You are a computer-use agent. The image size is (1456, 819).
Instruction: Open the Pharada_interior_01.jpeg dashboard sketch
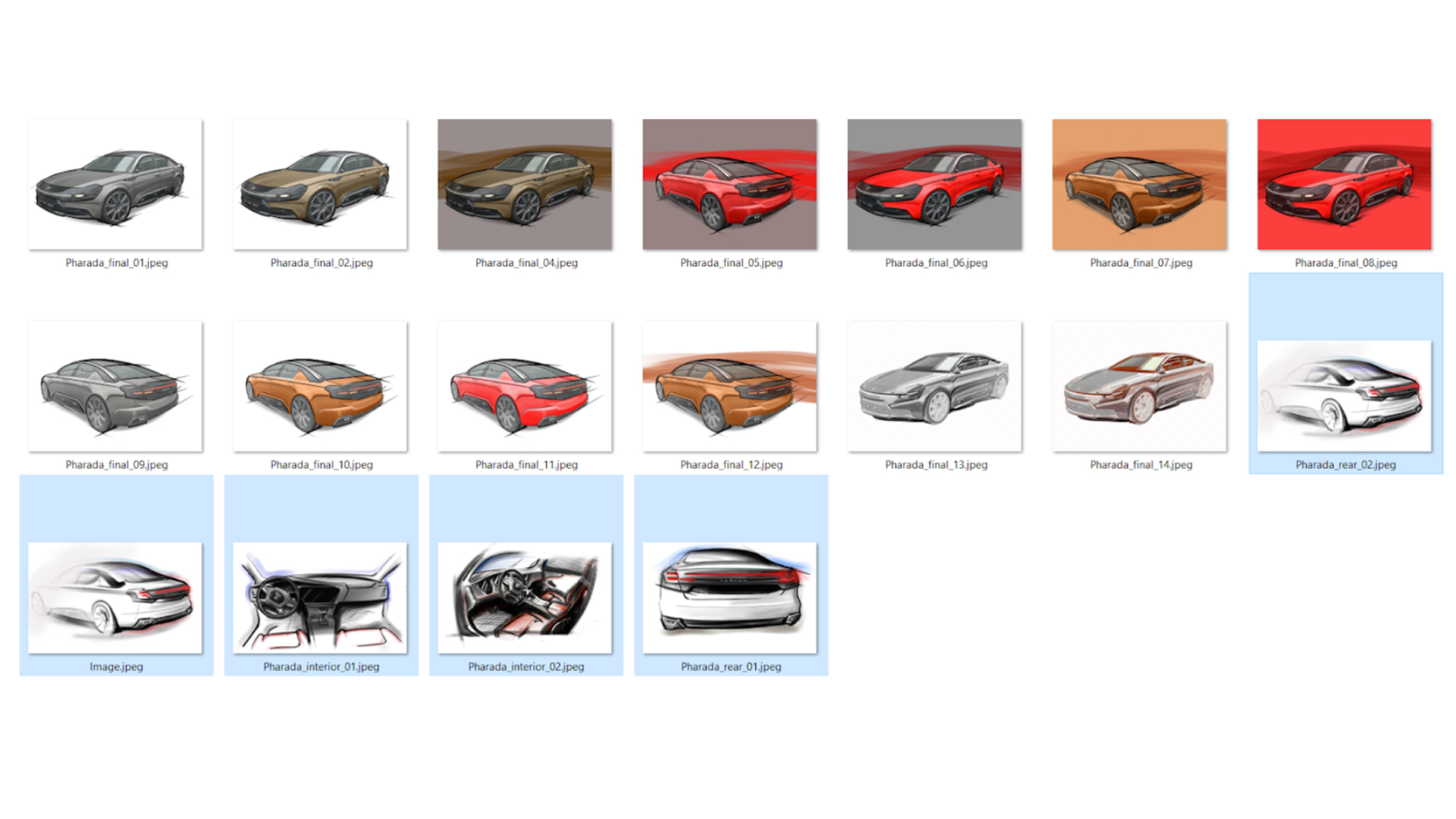coord(320,598)
